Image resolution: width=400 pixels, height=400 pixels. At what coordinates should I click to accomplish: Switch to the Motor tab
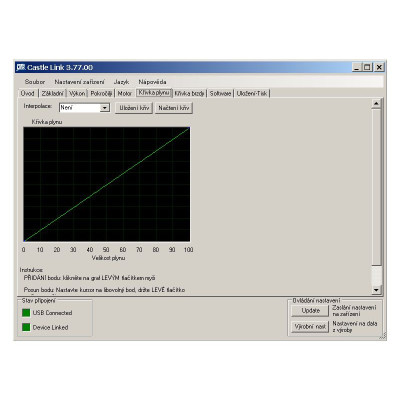(x=125, y=93)
